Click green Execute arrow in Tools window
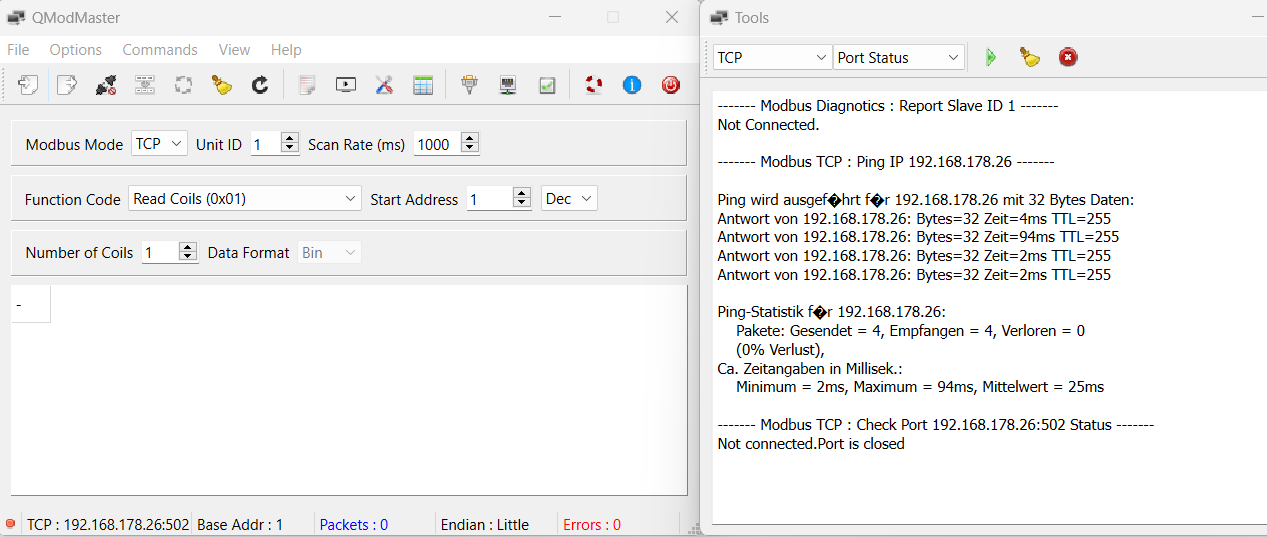Screen dimensions: 1267x537 (991, 57)
